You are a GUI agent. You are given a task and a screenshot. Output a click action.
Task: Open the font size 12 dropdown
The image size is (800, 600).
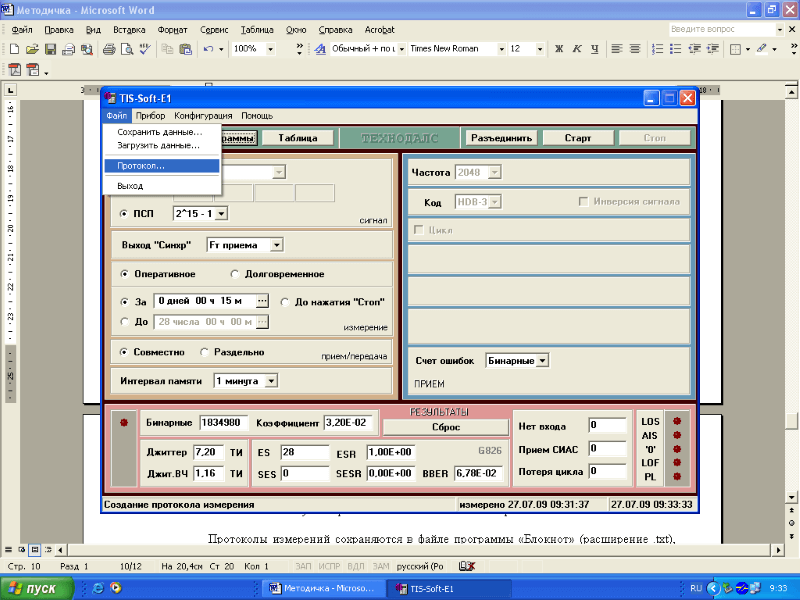point(540,49)
